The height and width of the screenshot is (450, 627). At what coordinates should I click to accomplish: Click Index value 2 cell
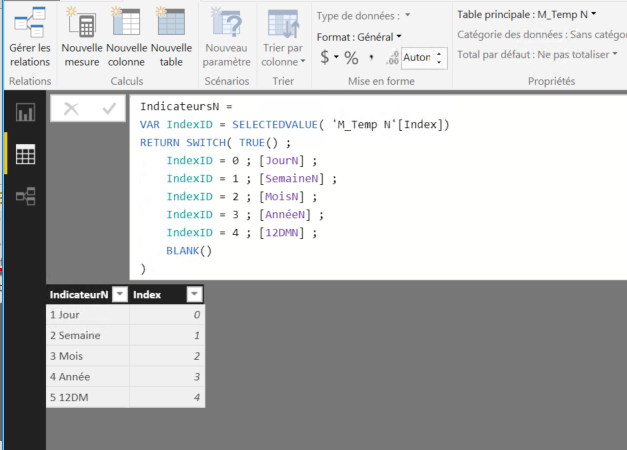167,356
